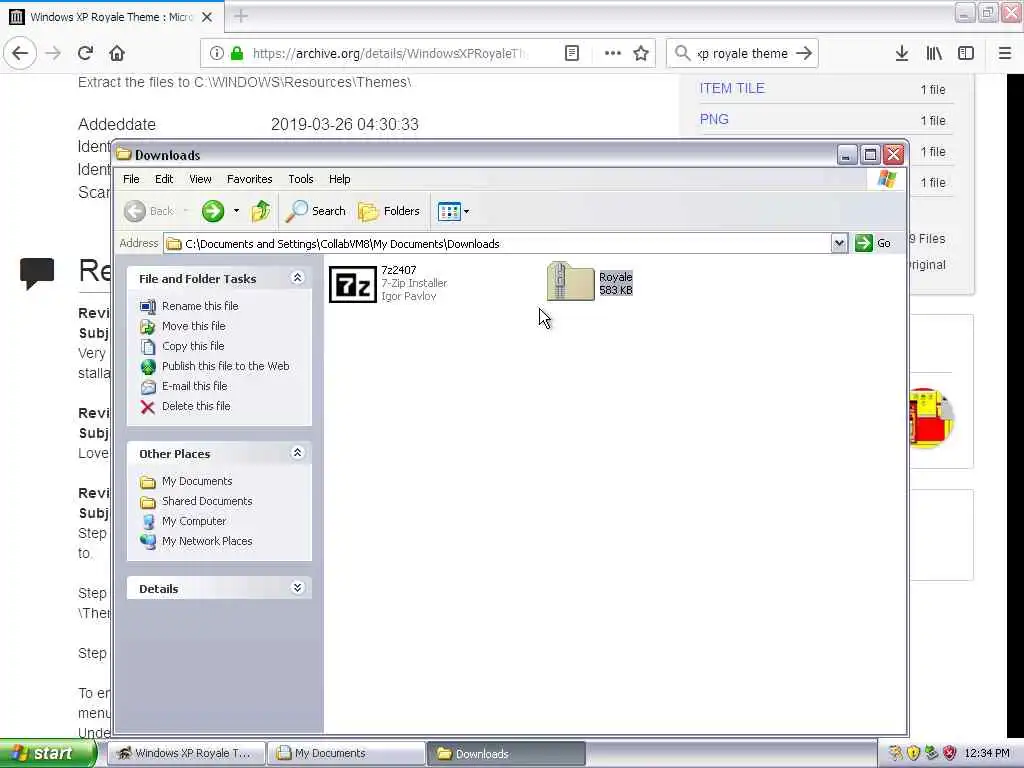Open the Edit menu
This screenshot has width=1024, height=768.
[164, 179]
